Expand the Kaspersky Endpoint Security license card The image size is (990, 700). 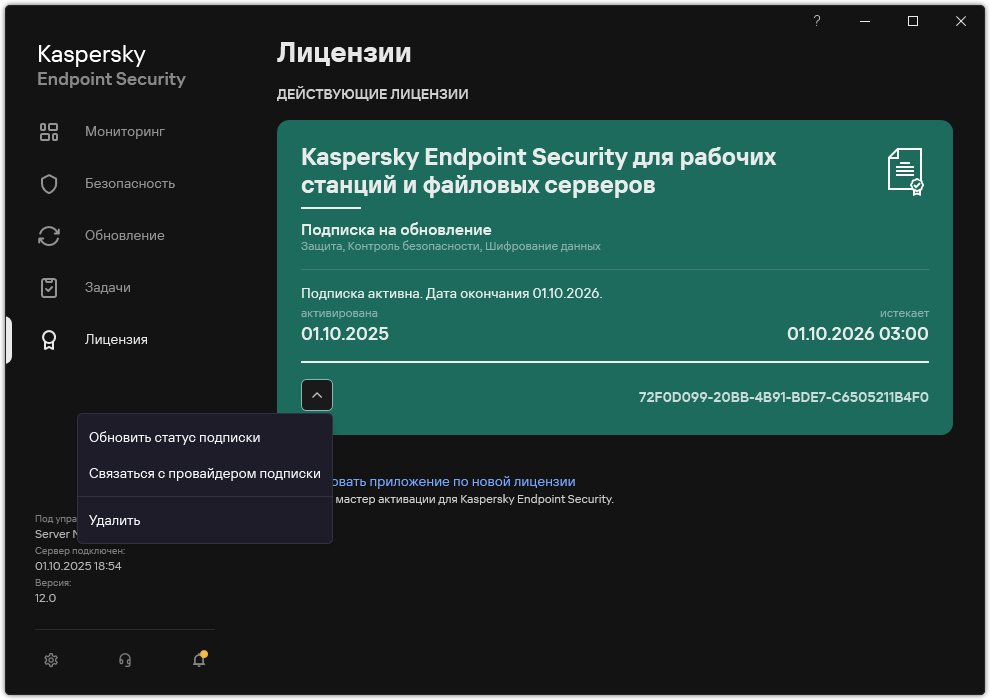[317, 394]
